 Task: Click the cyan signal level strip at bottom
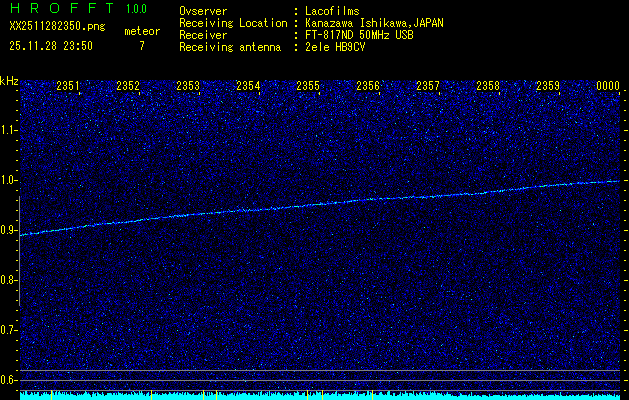(320, 396)
